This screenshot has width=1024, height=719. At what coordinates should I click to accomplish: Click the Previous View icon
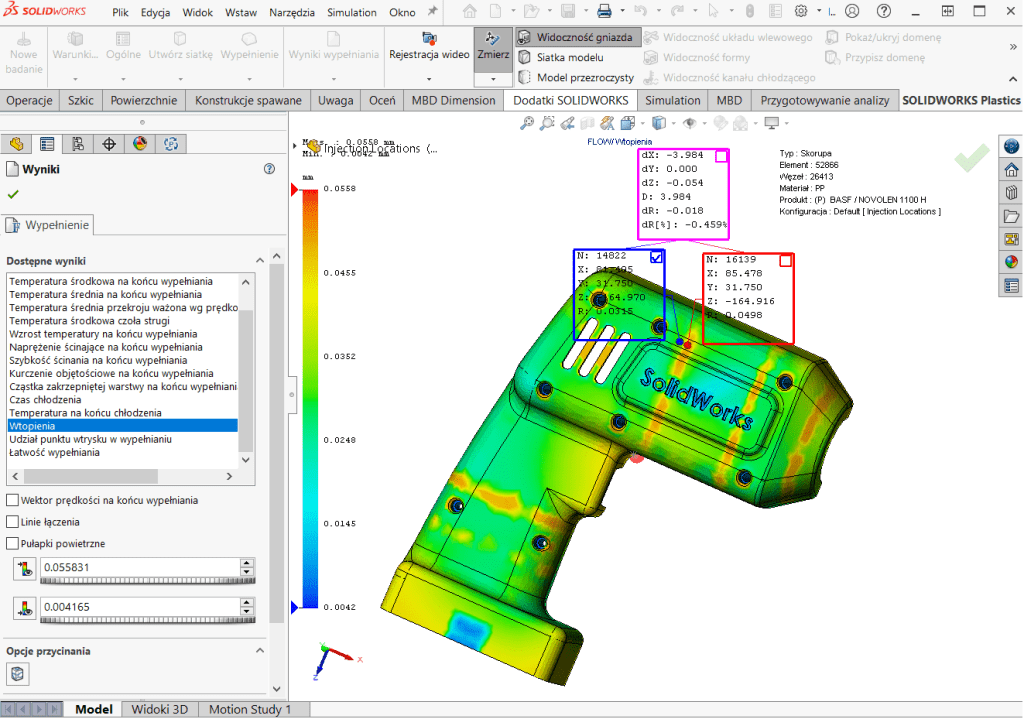coord(568,123)
